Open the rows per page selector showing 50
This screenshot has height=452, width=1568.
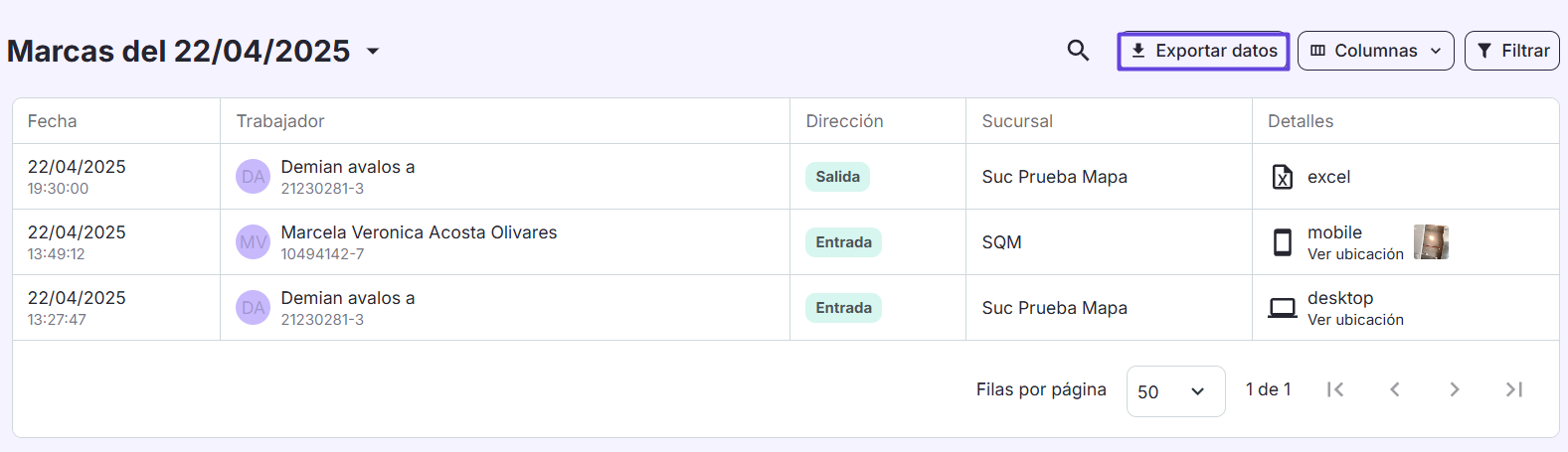pyautogui.click(x=1175, y=391)
